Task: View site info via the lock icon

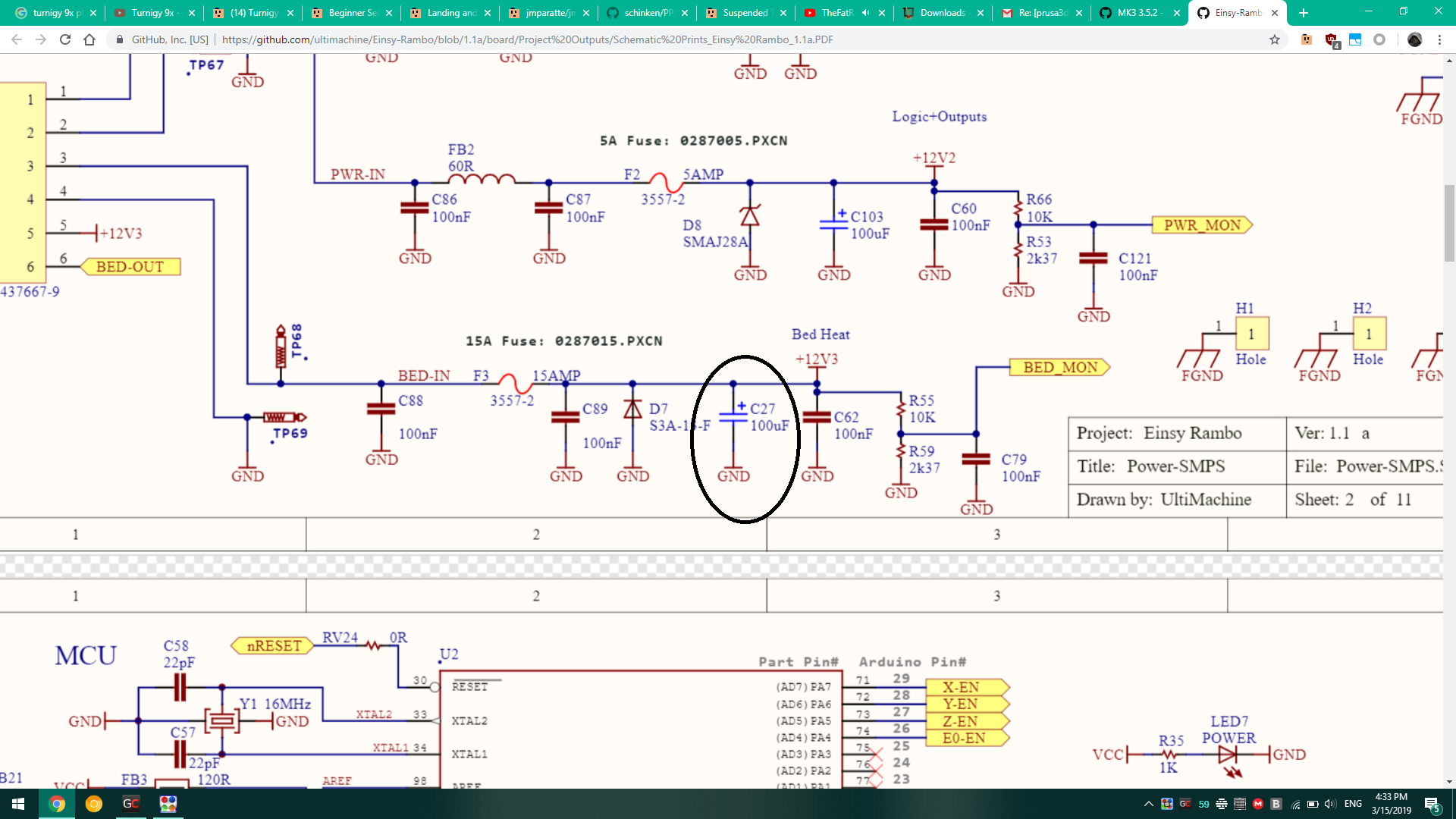Action: pos(119,39)
